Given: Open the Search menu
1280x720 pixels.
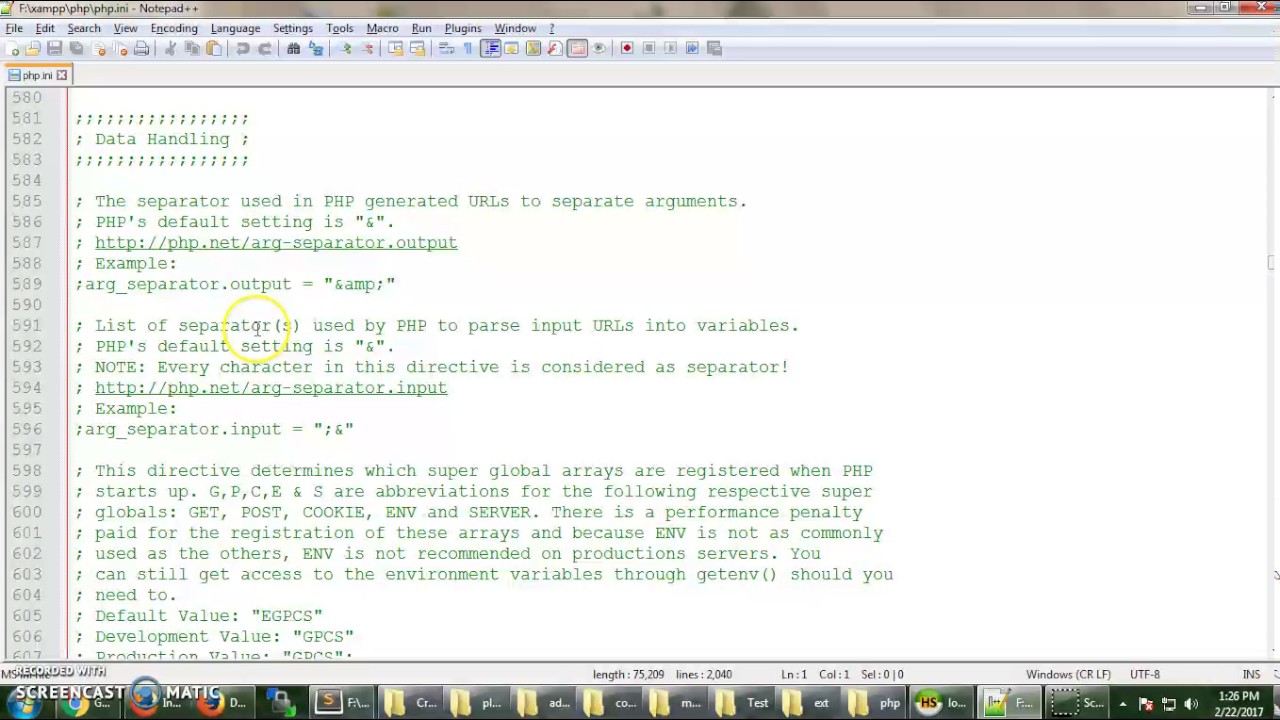Looking at the screenshot, I should click(x=84, y=28).
